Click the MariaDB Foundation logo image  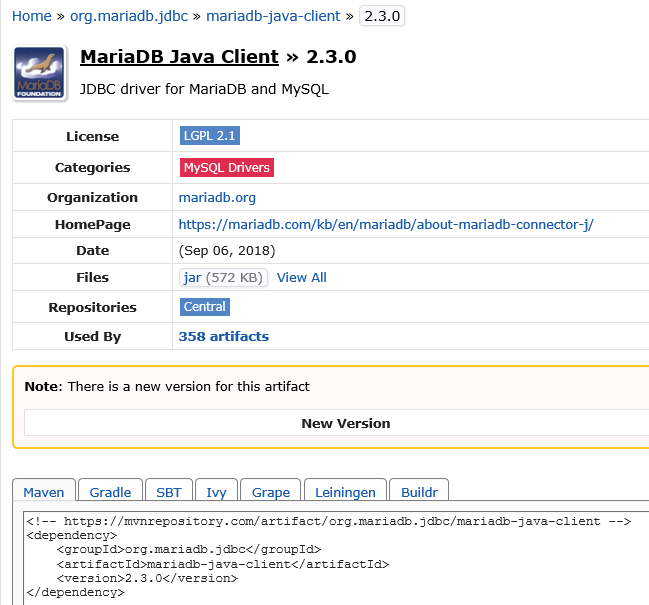pos(40,73)
